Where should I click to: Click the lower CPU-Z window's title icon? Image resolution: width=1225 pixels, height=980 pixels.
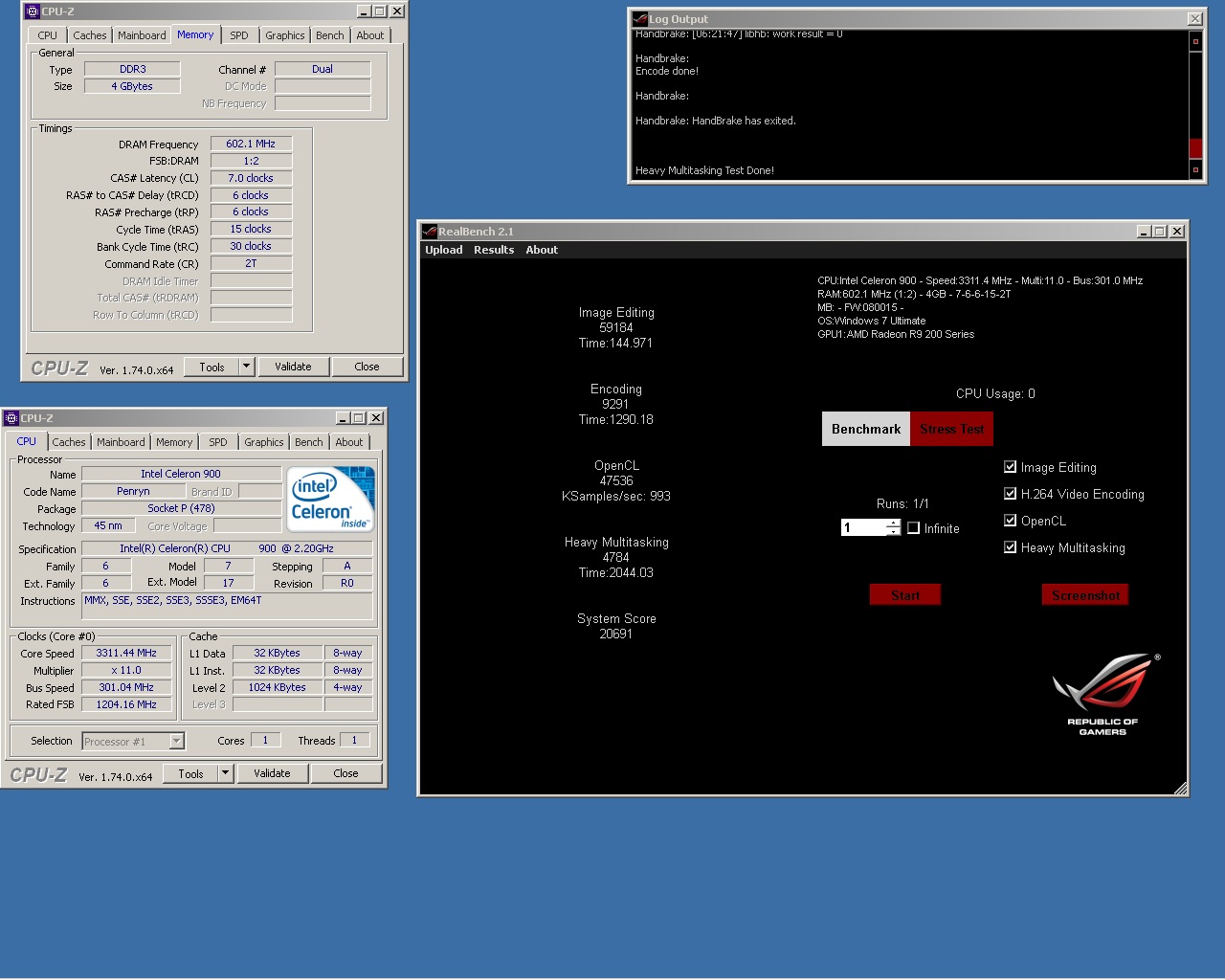coord(11,418)
